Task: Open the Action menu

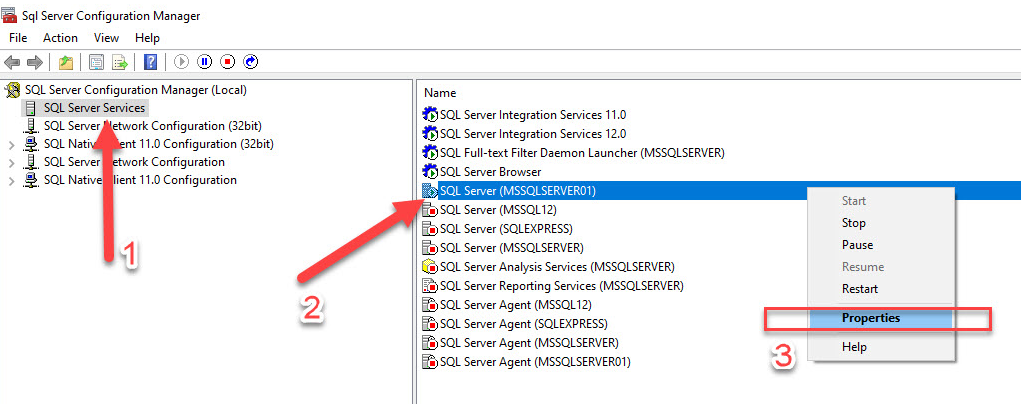Action: pyautogui.click(x=61, y=38)
